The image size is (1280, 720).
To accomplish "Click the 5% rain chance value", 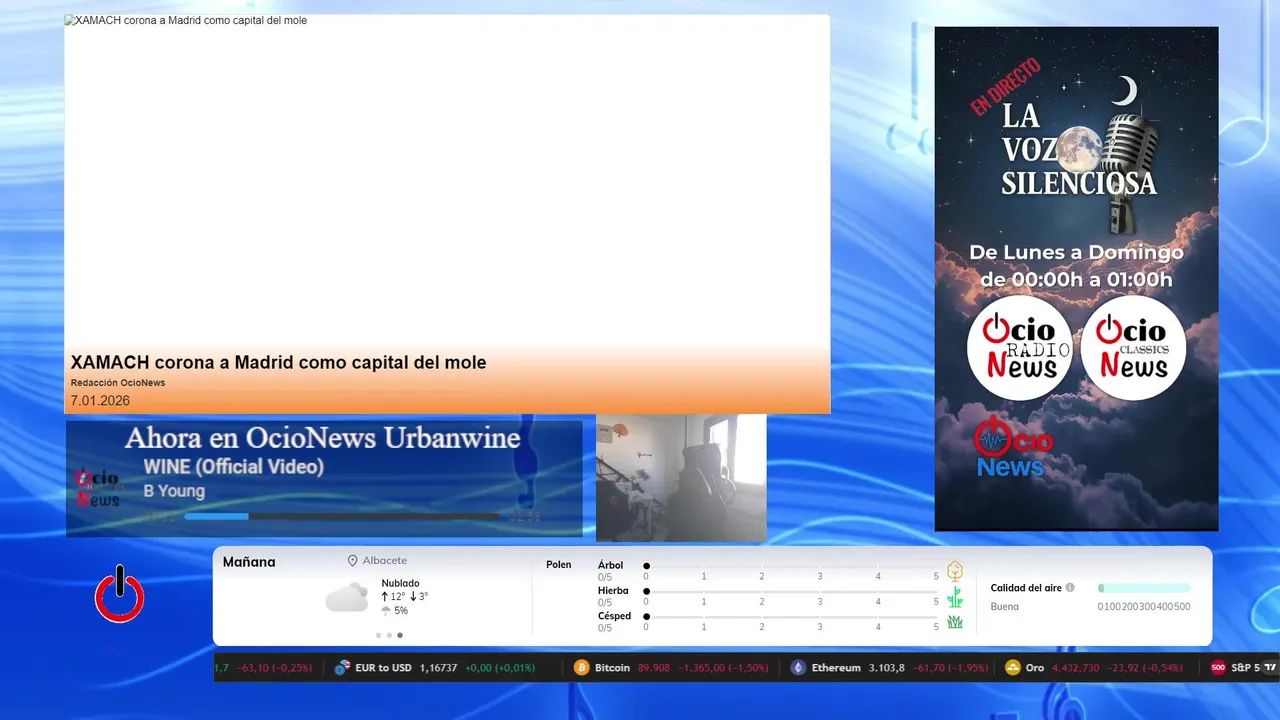I will point(401,611).
